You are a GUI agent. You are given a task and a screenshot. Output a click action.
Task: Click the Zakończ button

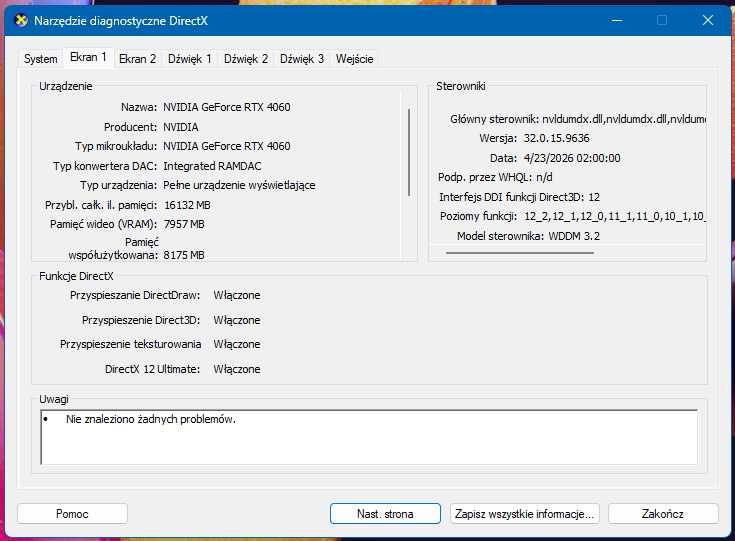tap(663, 514)
